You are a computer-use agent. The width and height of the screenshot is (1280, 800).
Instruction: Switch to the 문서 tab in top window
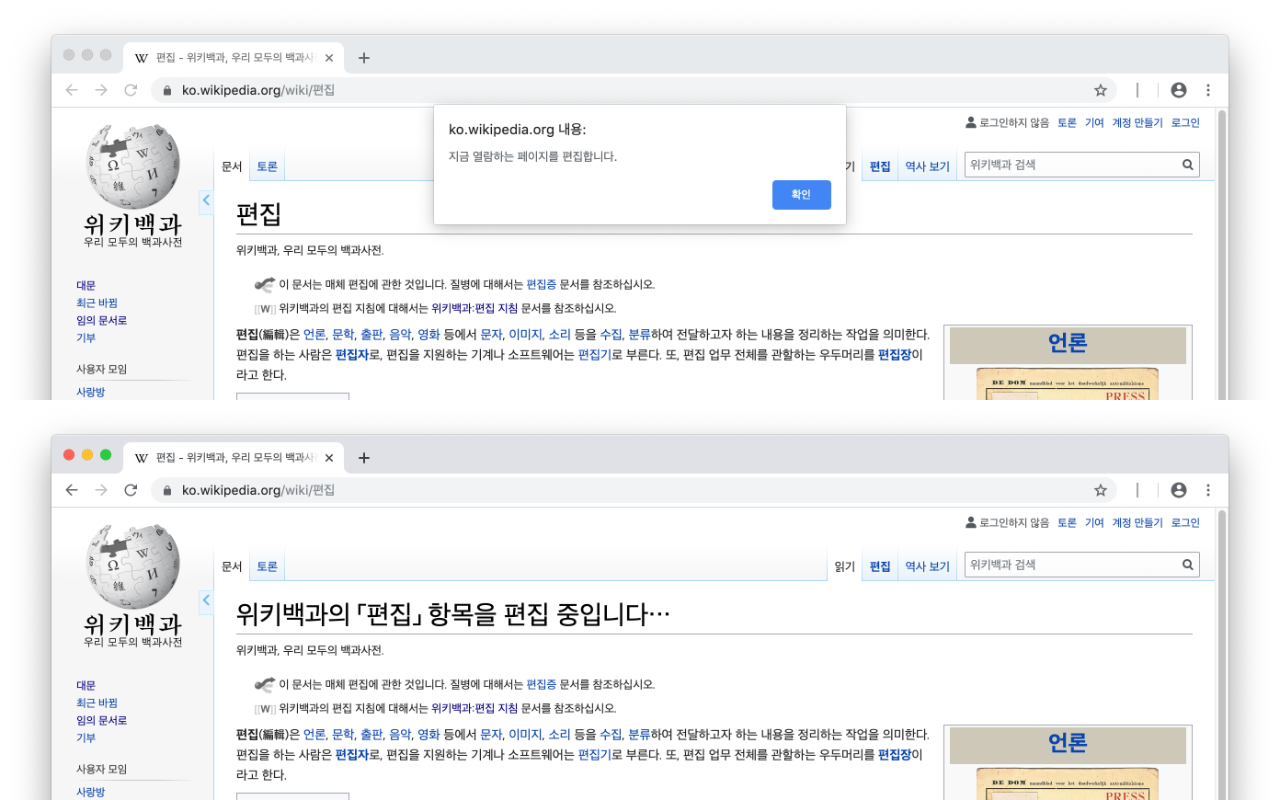point(232,167)
